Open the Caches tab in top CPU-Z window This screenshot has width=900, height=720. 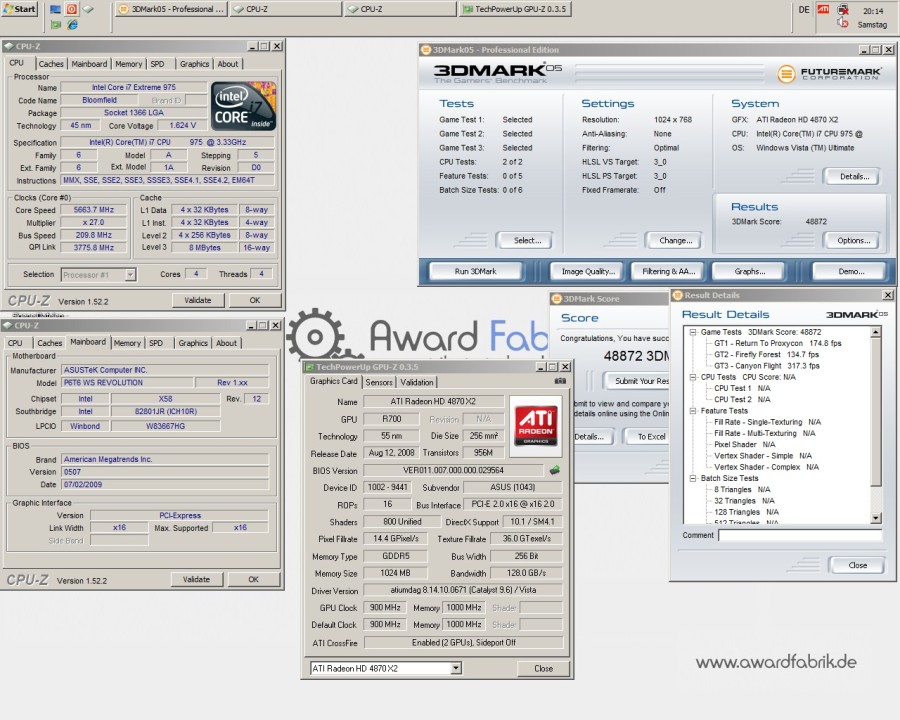coord(51,64)
